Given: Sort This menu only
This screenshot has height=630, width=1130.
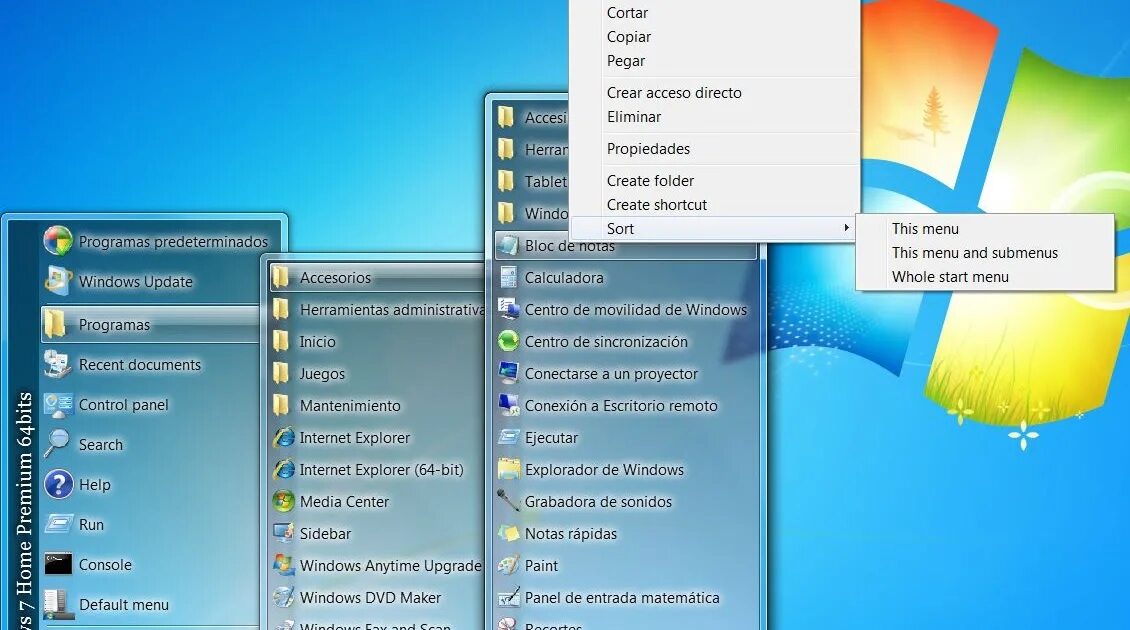Looking at the screenshot, I should (925, 229).
